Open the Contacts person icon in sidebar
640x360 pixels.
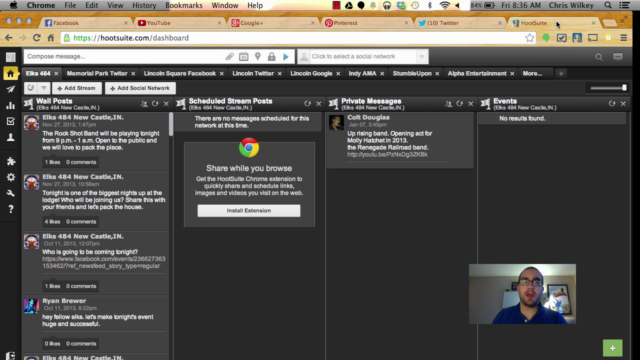point(11,137)
